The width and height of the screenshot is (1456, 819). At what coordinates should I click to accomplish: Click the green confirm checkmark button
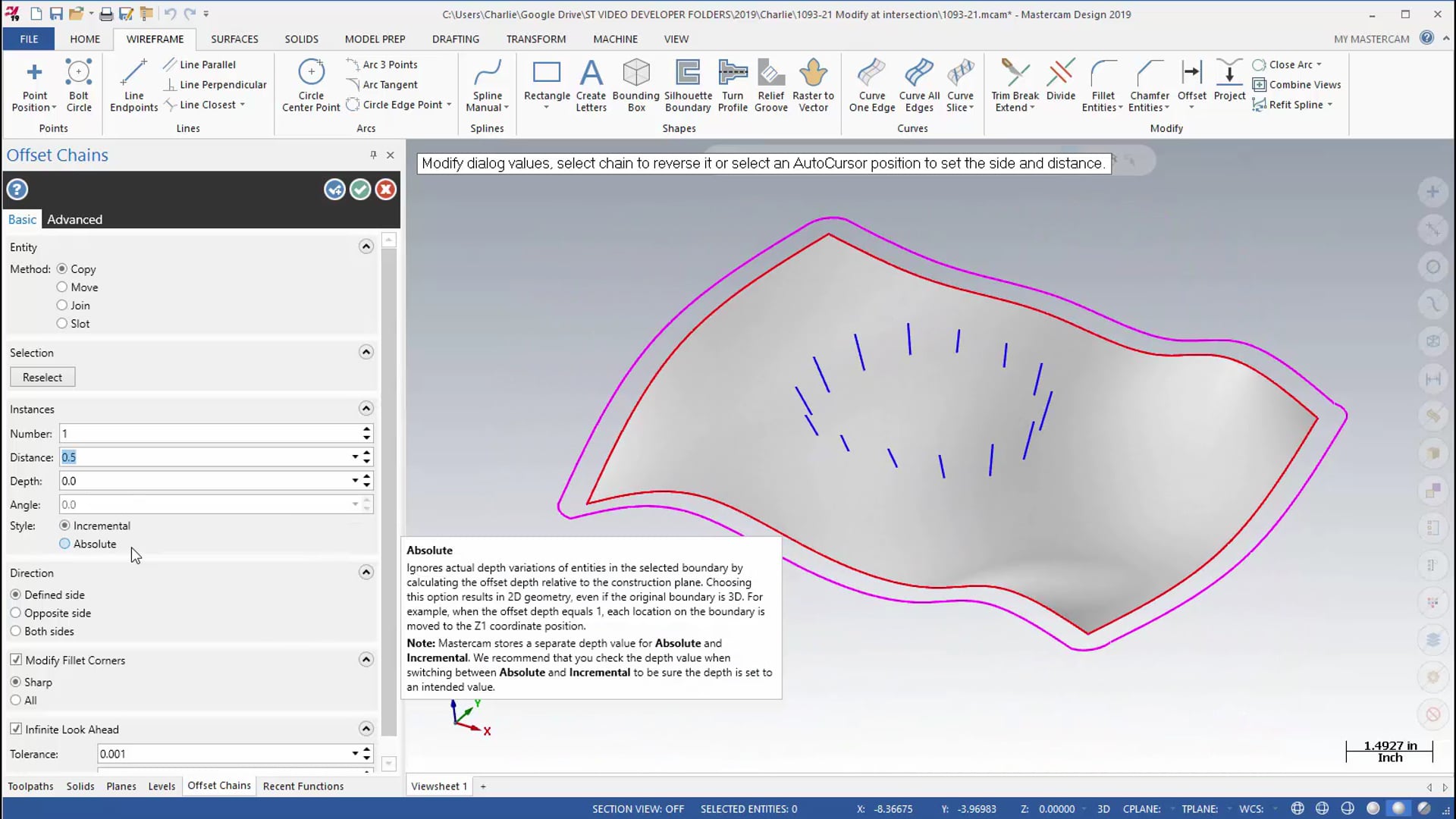tap(359, 189)
